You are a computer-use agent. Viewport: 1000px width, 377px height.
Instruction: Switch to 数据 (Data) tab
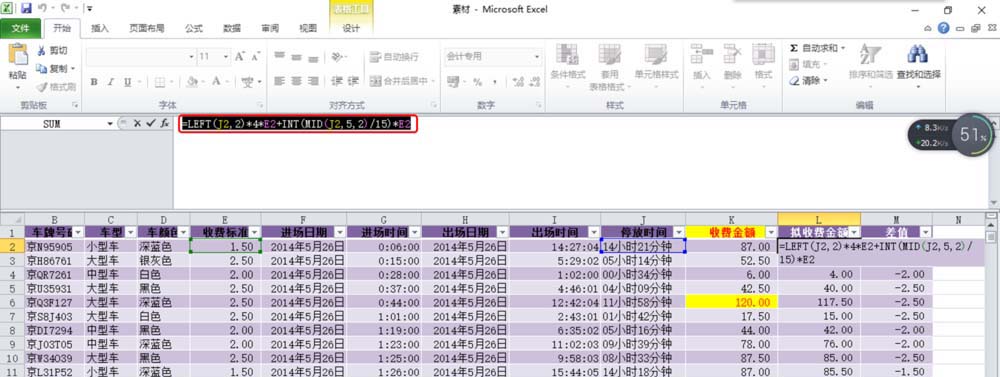pos(232,28)
